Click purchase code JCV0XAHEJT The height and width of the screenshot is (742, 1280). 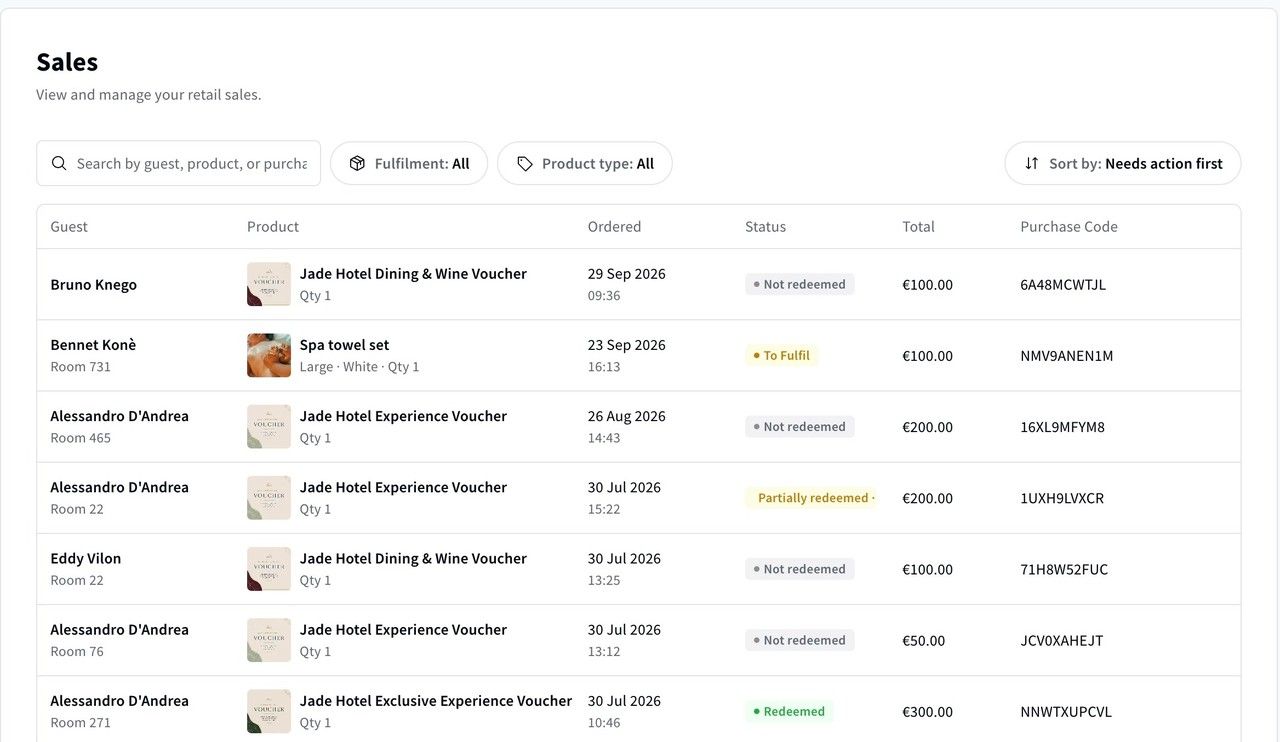click(x=1062, y=641)
